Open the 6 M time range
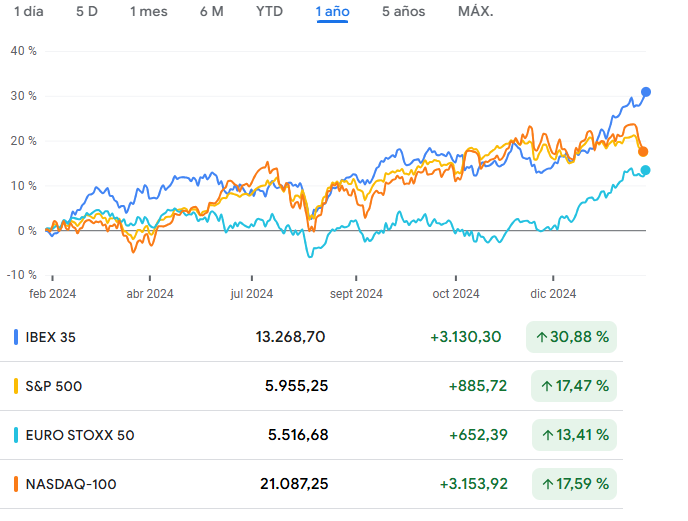The width and height of the screenshot is (688, 521). [211, 12]
